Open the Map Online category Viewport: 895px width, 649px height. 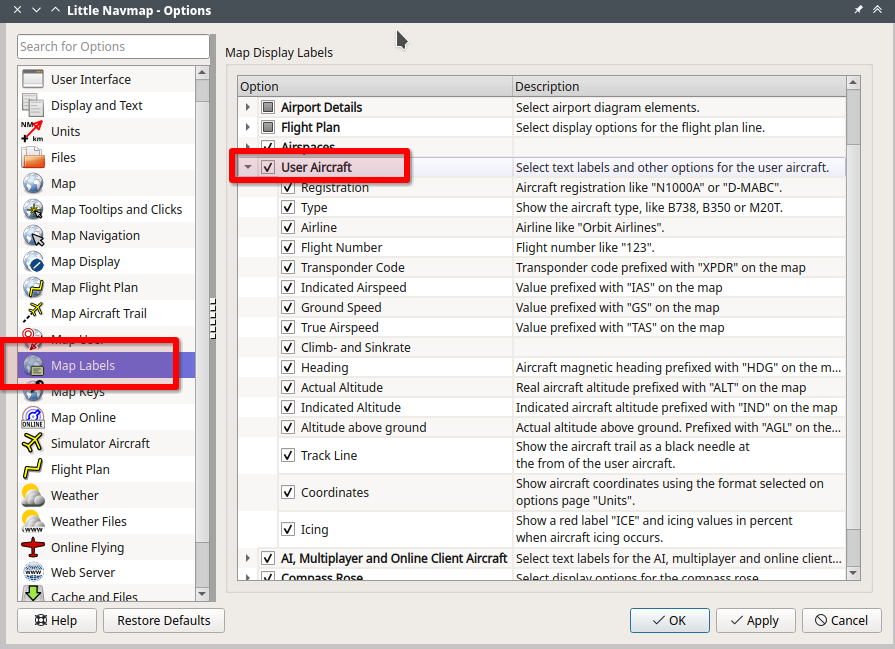[x=83, y=418]
